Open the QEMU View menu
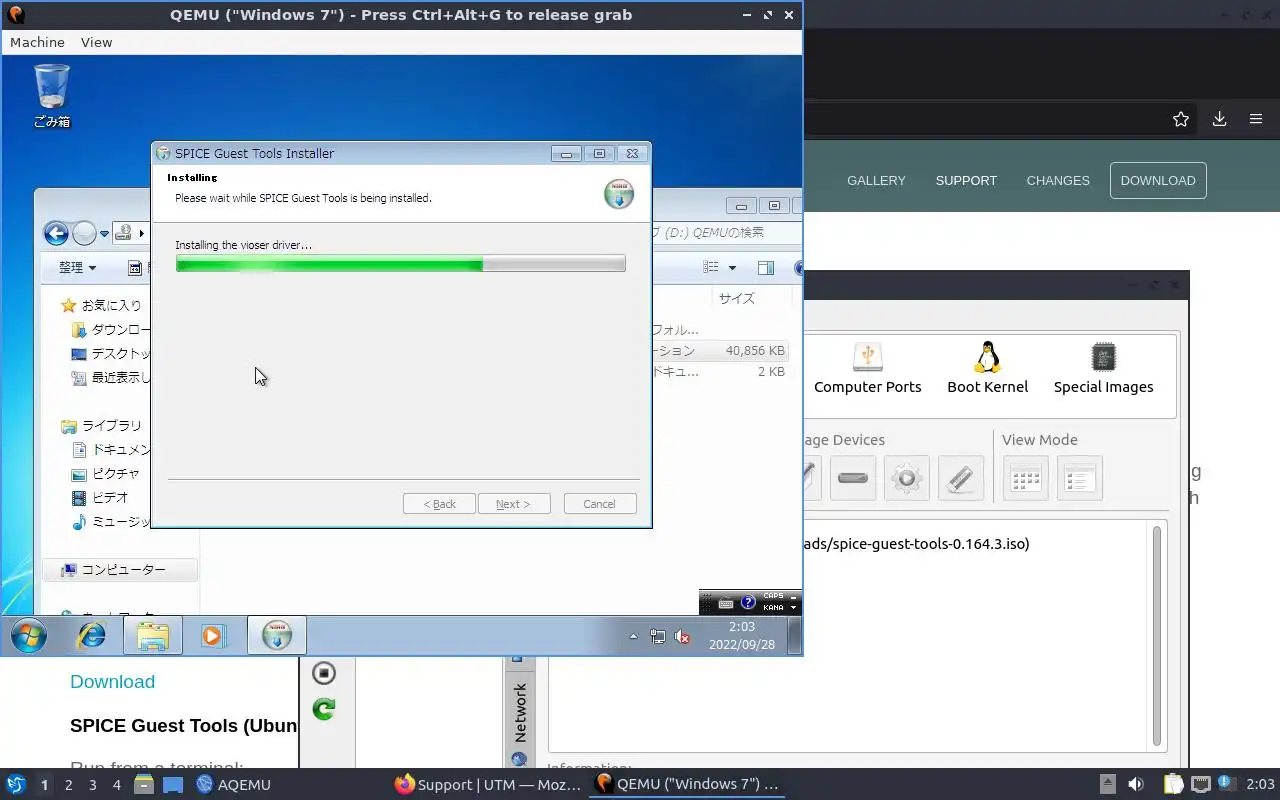The height and width of the screenshot is (800, 1280). point(96,42)
